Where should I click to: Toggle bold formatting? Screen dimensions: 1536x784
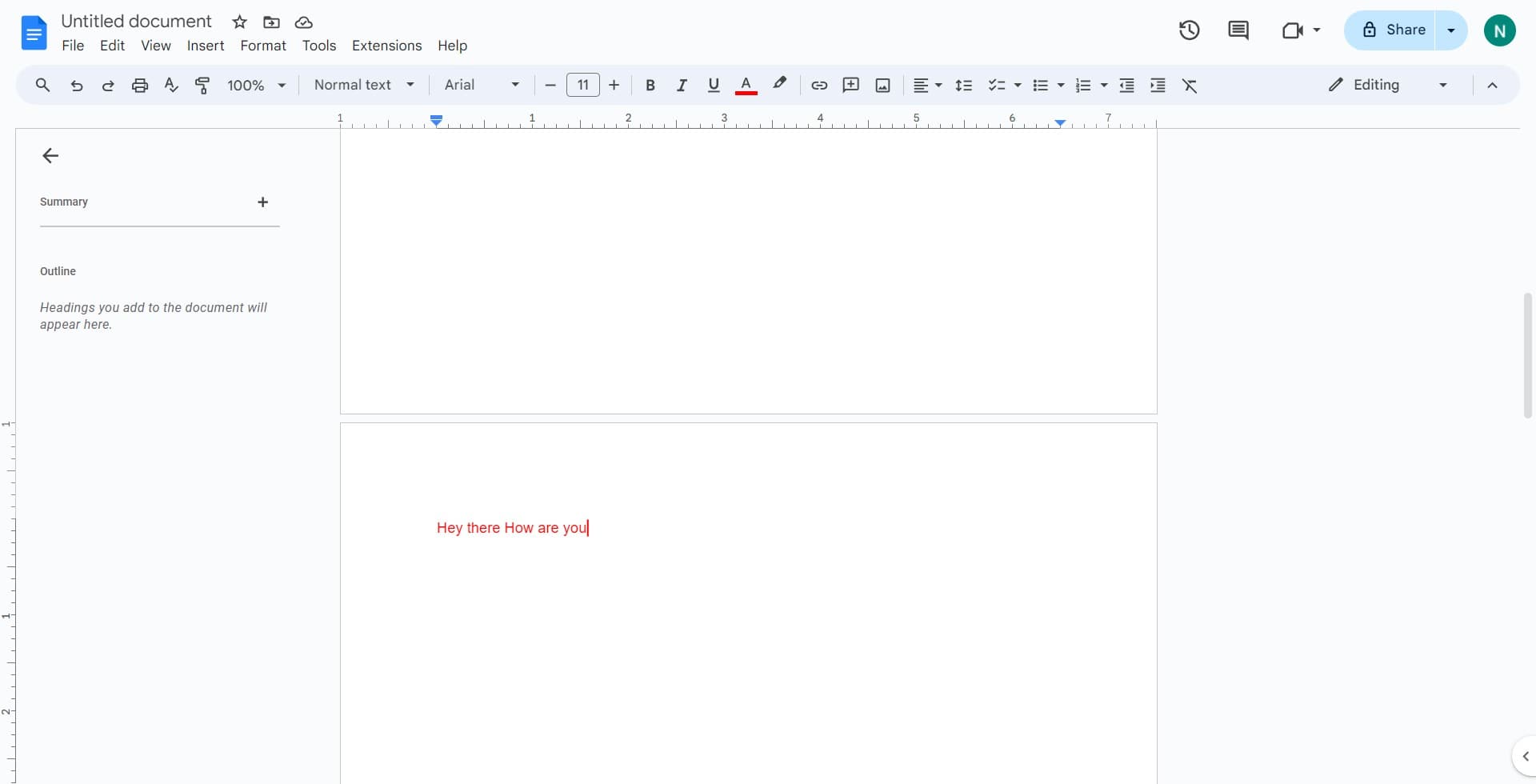(x=650, y=85)
